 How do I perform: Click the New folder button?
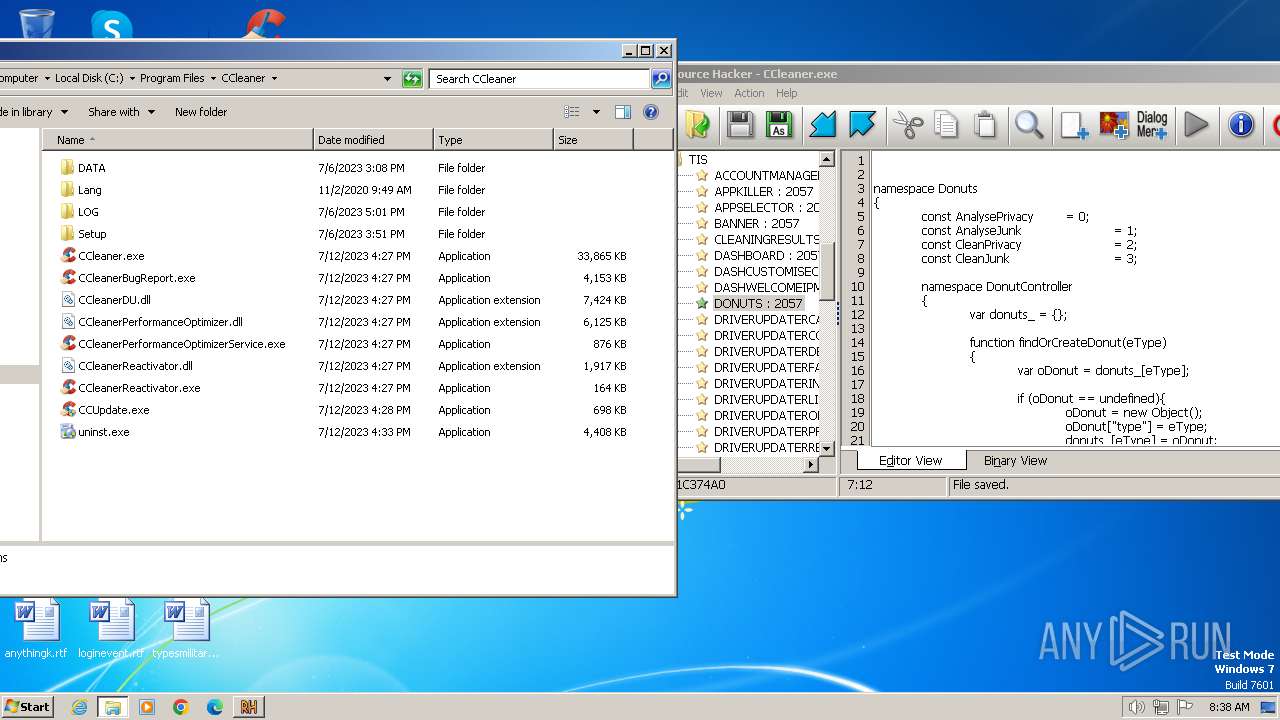tap(201, 112)
